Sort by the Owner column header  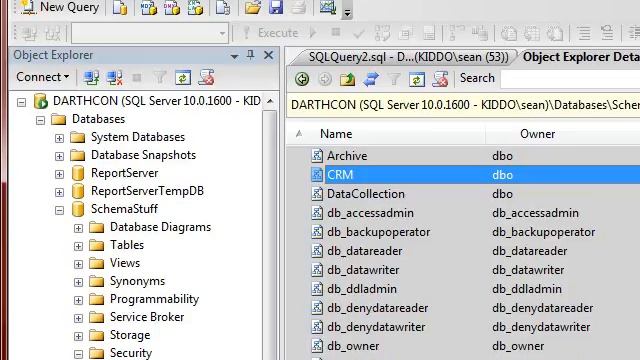[x=537, y=134]
